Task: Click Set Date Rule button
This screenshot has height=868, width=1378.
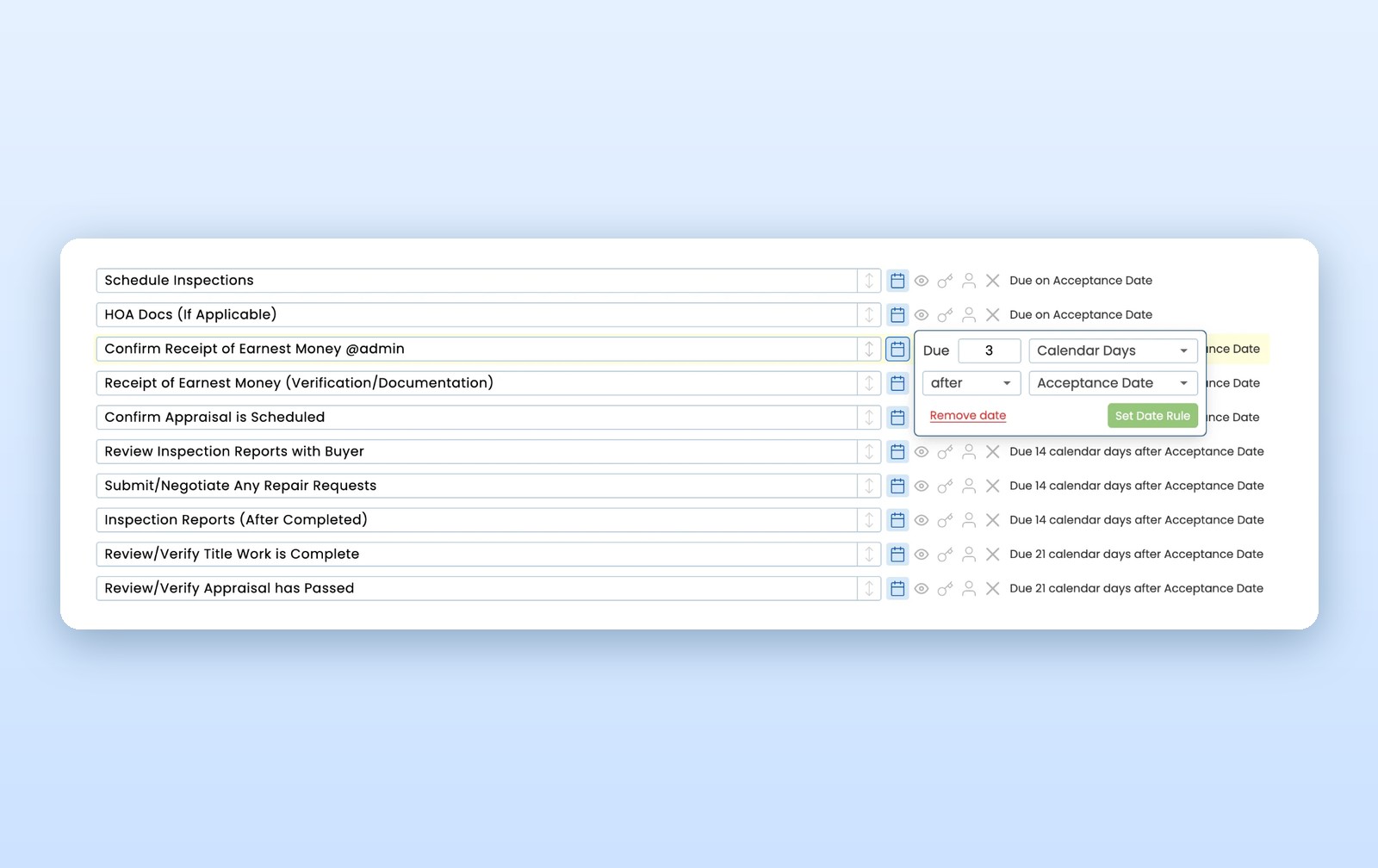Action: click(1152, 416)
